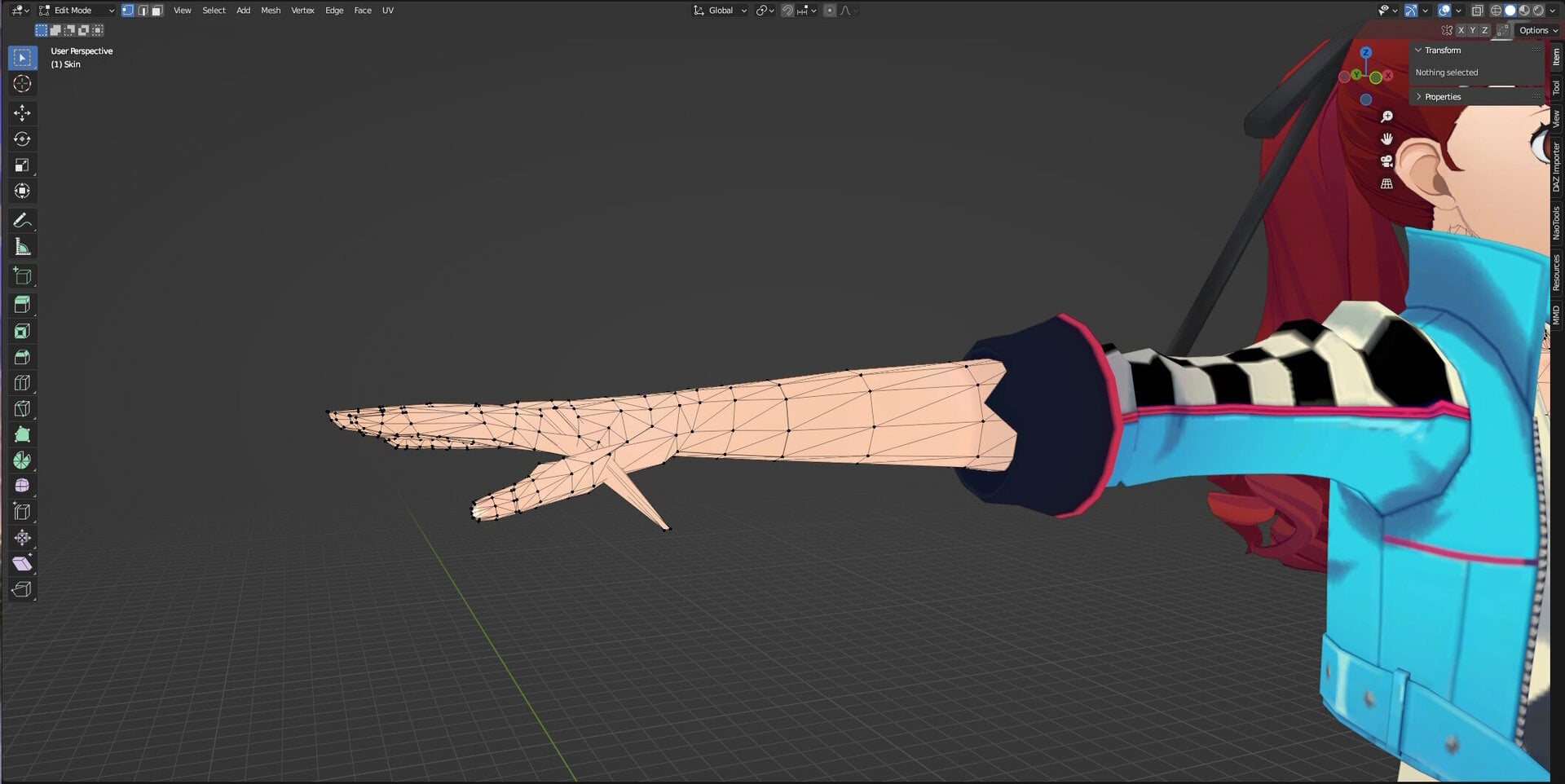Switch to the MMD sidebar tab
1565x784 pixels.
tap(1556, 315)
